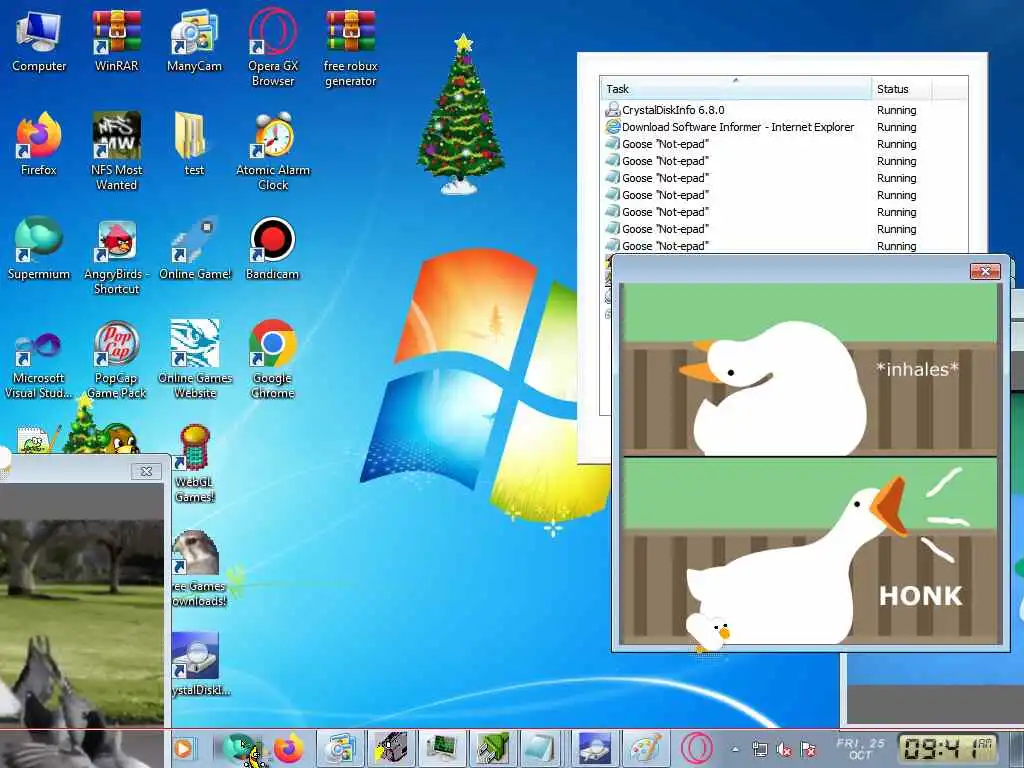The image size is (1024, 768).
Task: Open the PopCap Game Pack shortcut
Action: pyautogui.click(x=116, y=359)
